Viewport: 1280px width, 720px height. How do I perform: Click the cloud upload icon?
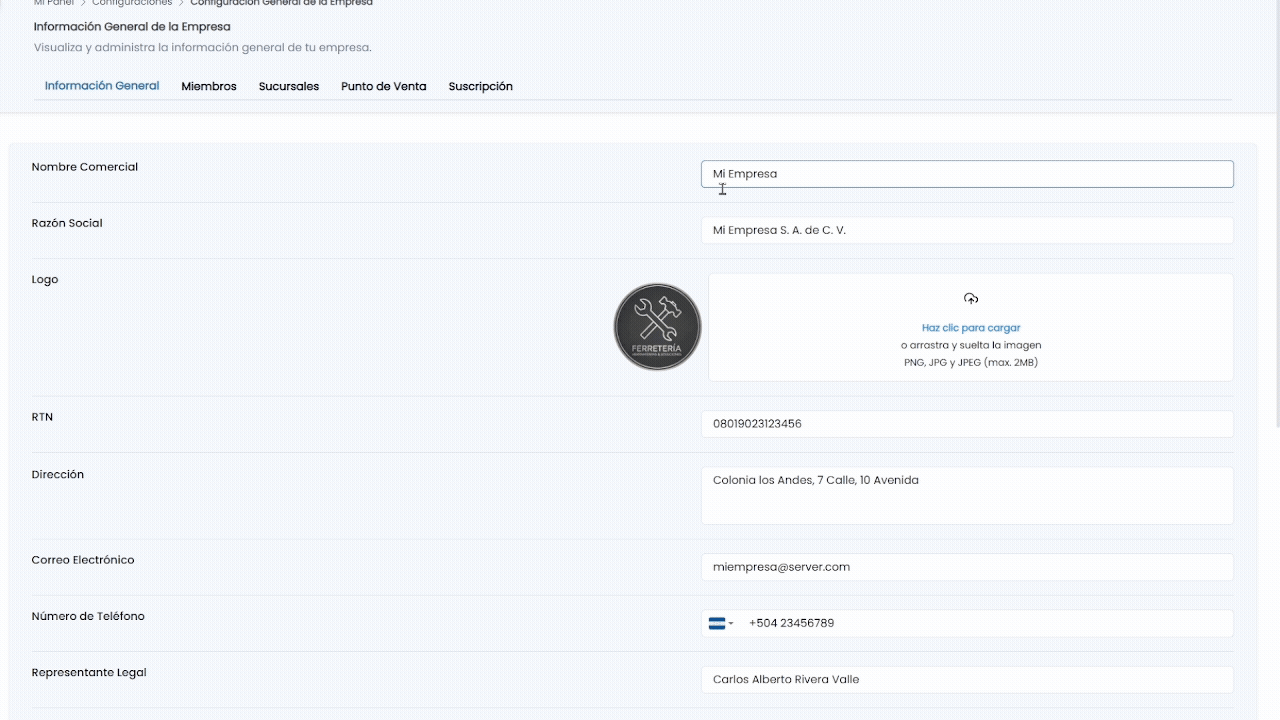tap(971, 298)
